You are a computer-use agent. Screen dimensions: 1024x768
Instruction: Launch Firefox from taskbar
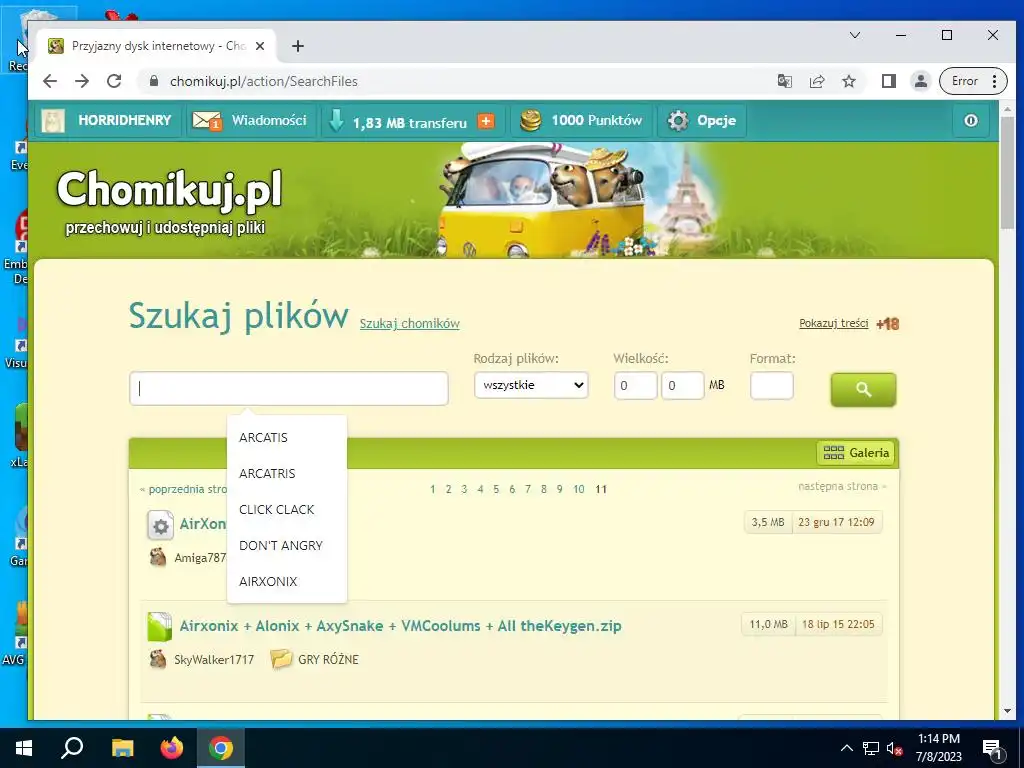pos(172,748)
